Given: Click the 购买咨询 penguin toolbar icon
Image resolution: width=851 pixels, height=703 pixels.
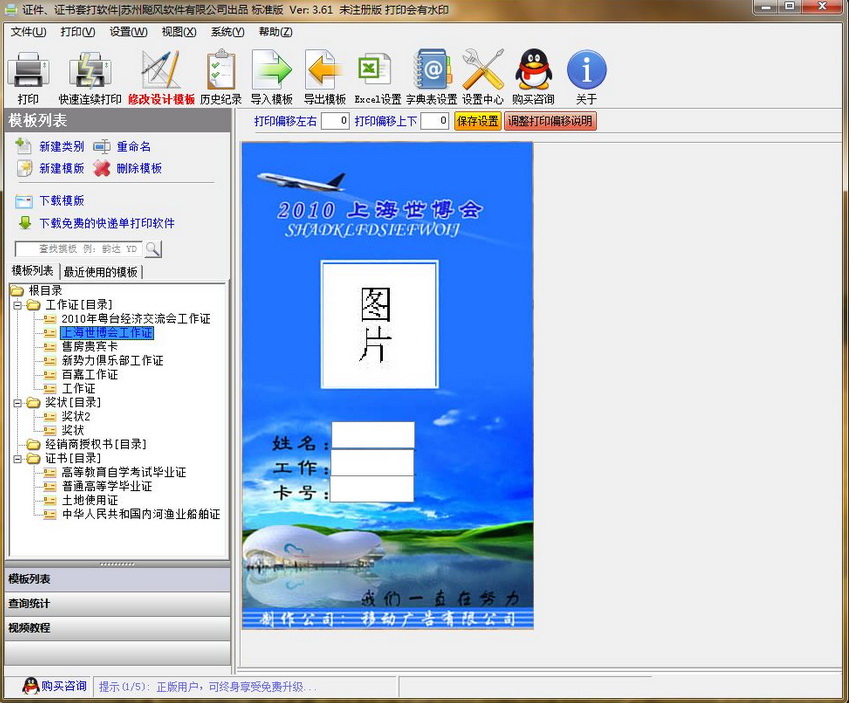Looking at the screenshot, I should 534,69.
